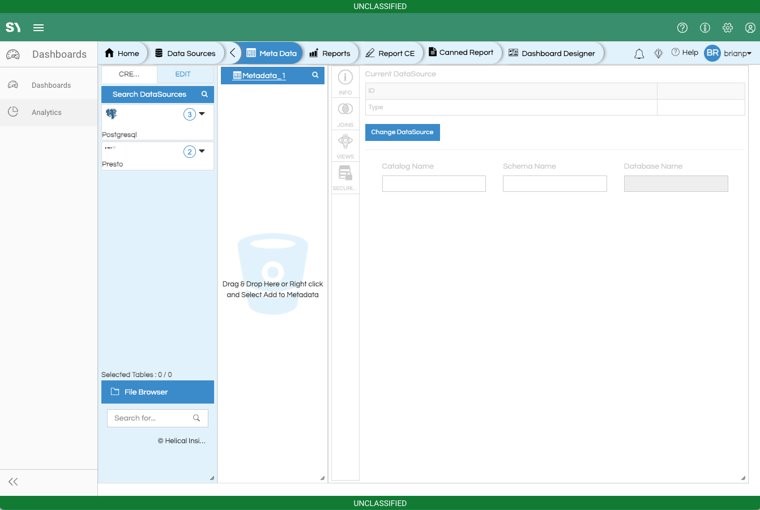This screenshot has width=760, height=510.
Task: Open the Security panel icon
Action: tap(345, 175)
